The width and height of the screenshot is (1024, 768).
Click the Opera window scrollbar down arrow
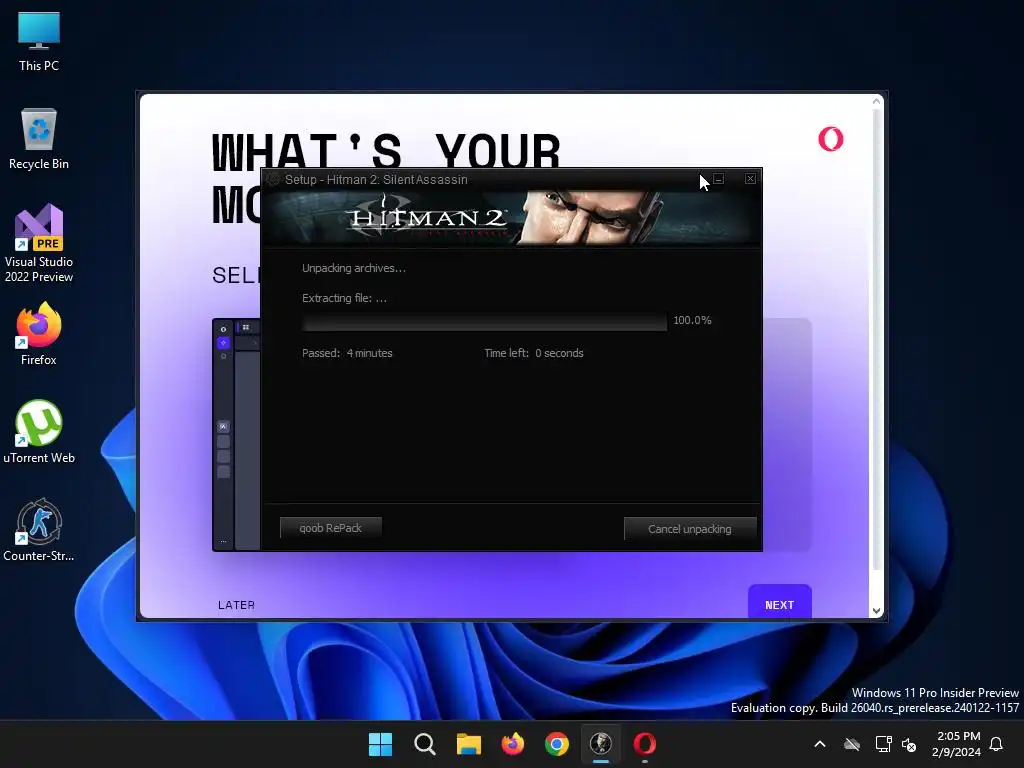point(876,611)
